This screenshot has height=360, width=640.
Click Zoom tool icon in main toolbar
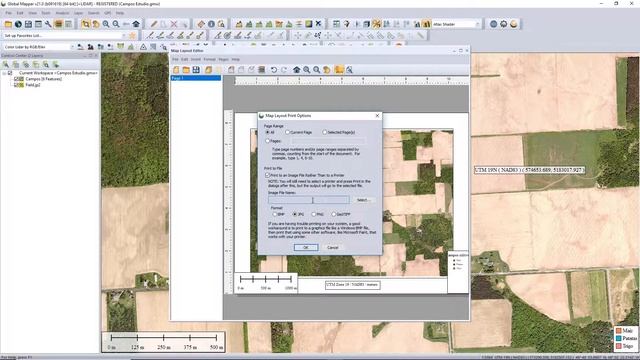(86, 24)
